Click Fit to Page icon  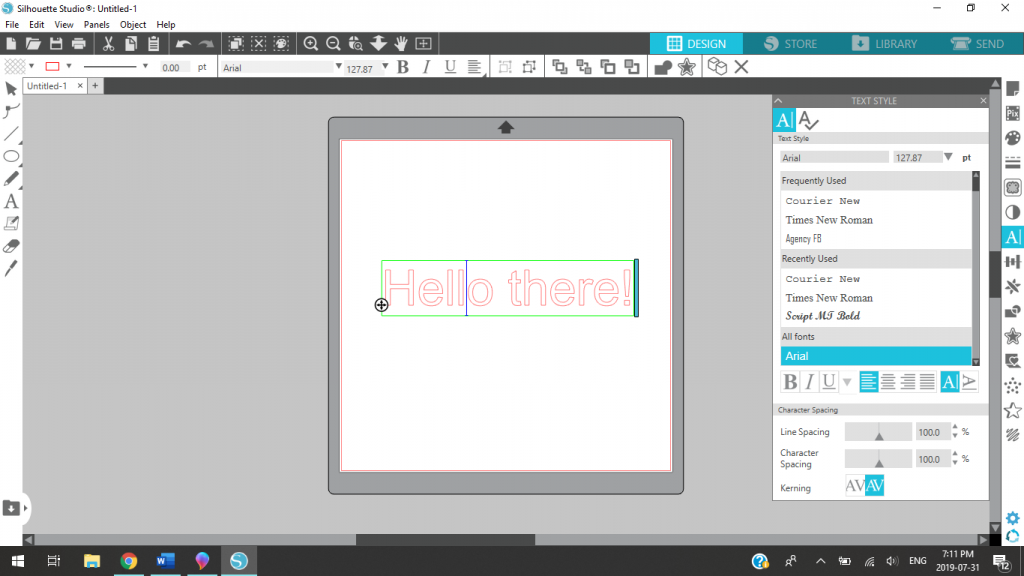click(x=423, y=44)
